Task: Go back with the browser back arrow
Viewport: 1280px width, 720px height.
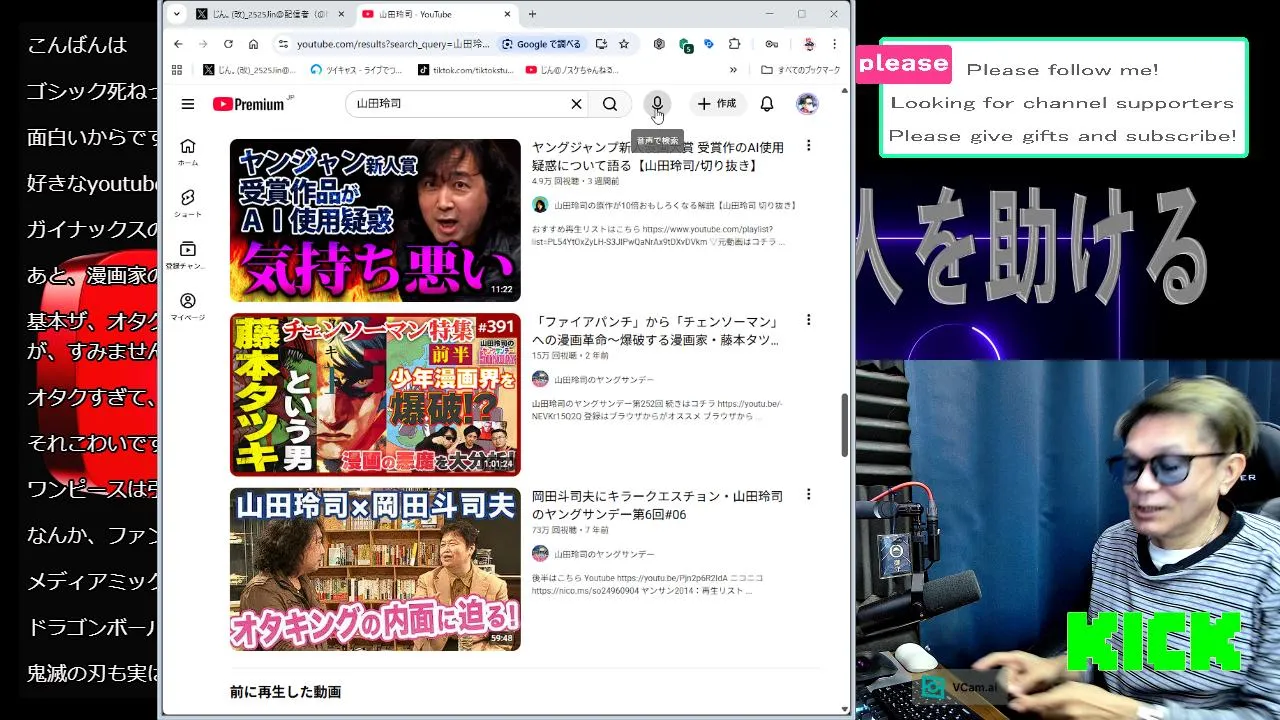Action: pyautogui.click(x=178, y=44)
